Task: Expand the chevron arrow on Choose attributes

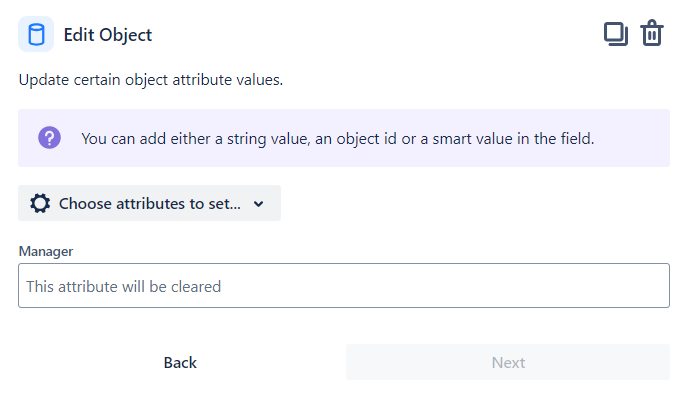Action: click(258, 204)
